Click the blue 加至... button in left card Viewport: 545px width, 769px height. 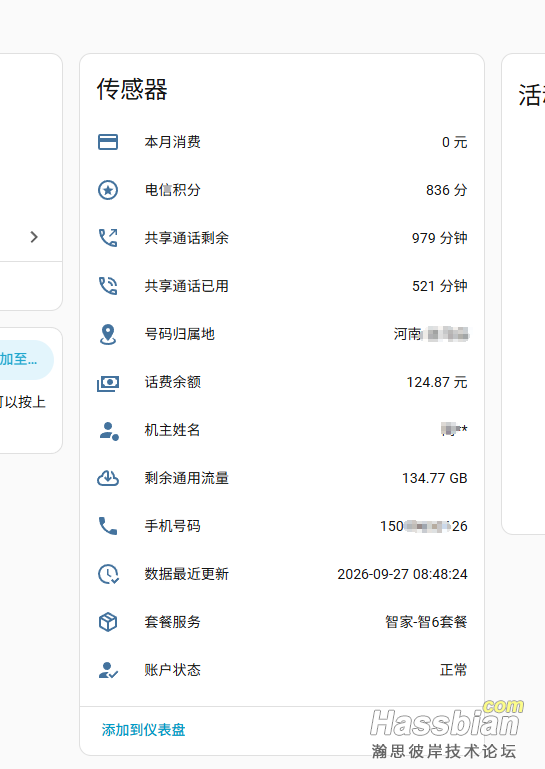pyautogui.click(x=26, y=359)
